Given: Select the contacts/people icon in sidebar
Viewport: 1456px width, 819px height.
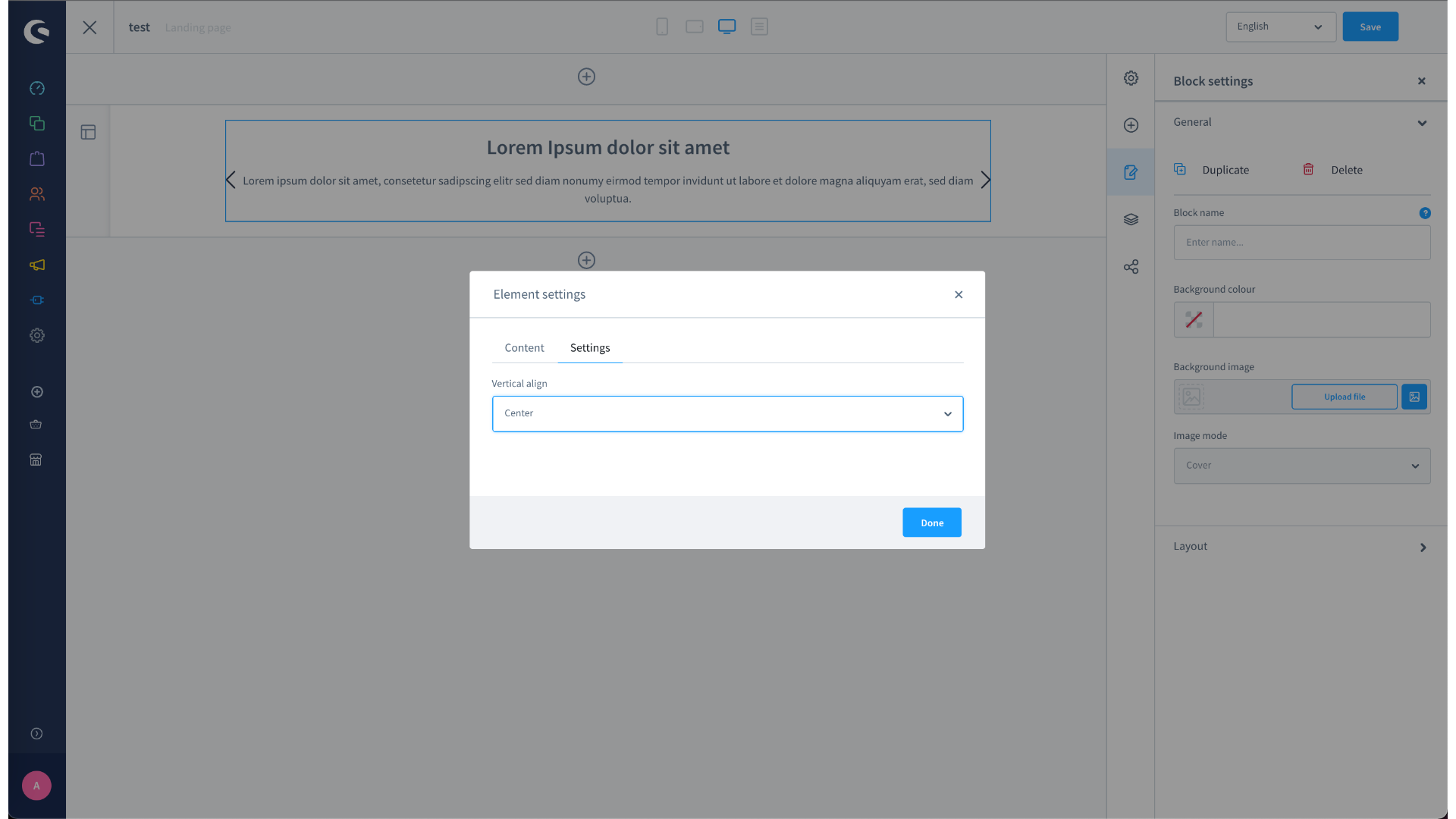Looking at the screenshot, I should coord(37,194).
